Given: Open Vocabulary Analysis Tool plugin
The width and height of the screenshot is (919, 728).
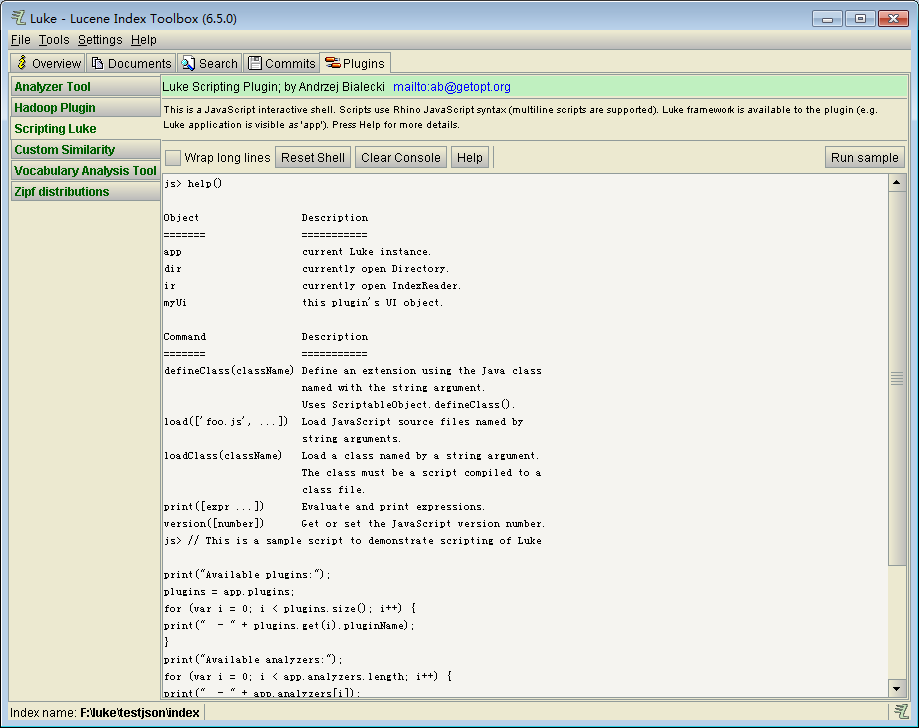Looking at the screenshot, I should tap(85, 171).
